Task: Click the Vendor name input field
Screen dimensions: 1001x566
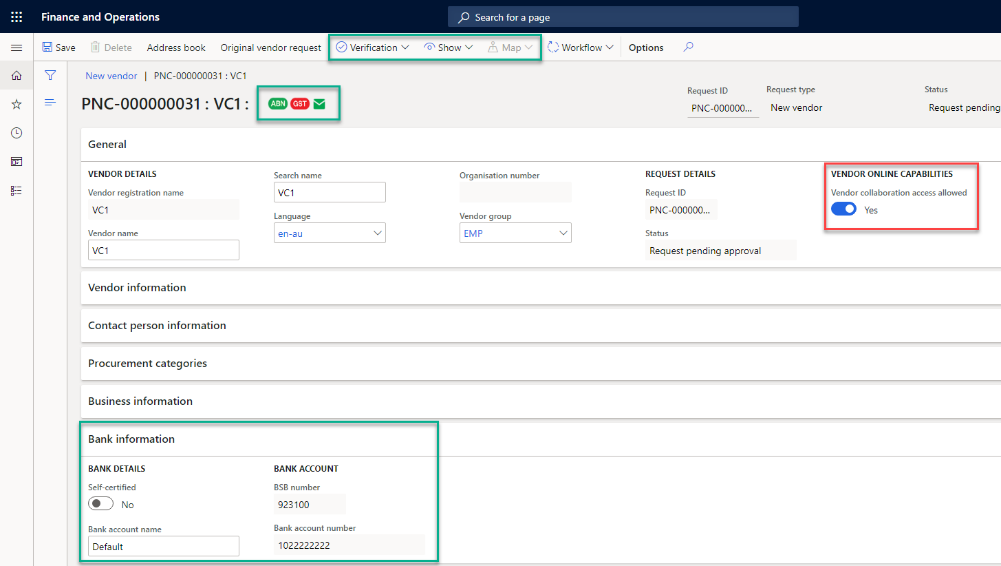Action: (x=163, y=250)
